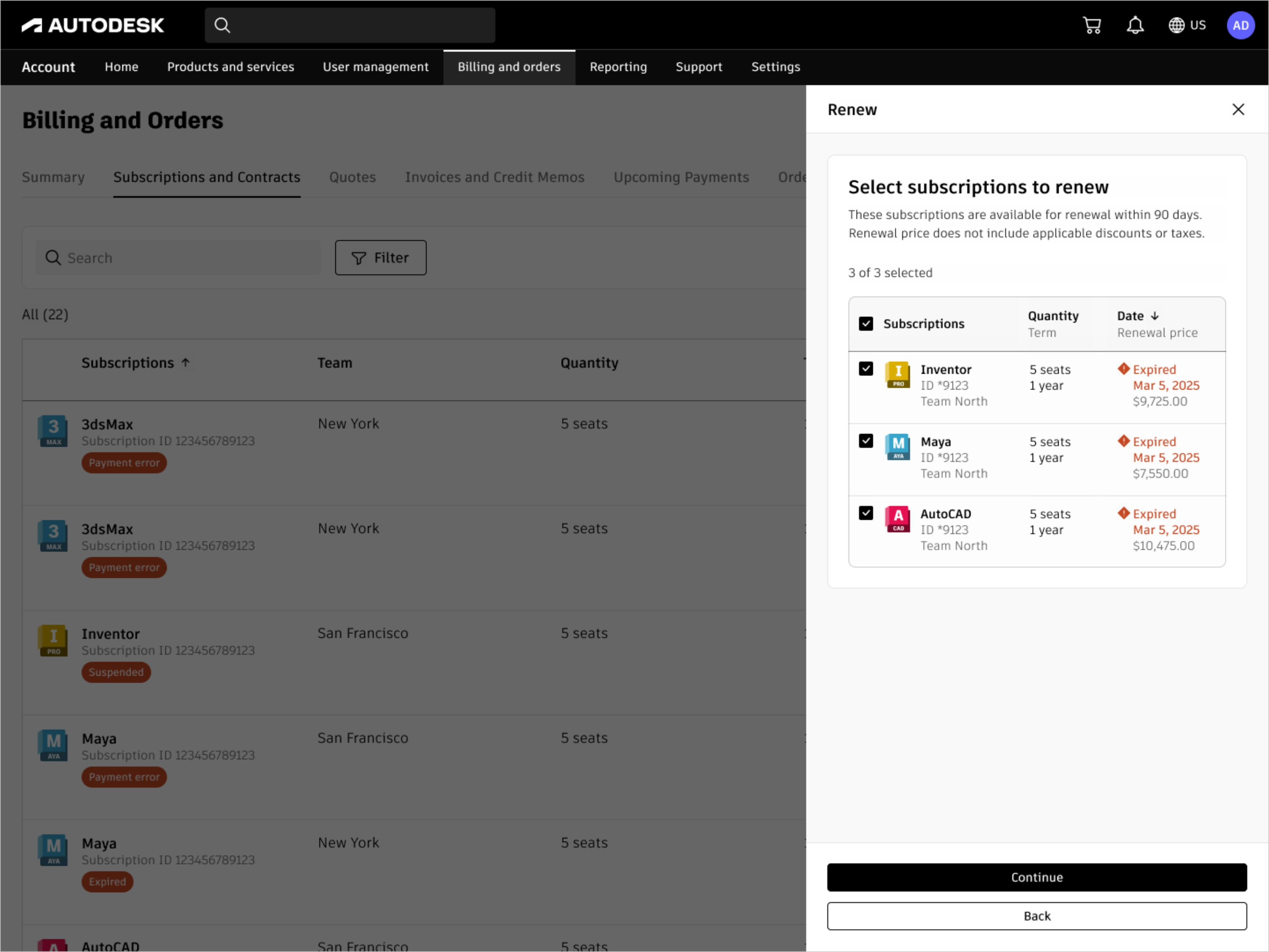Switch to the Upcoming Payments tab
The height and width of the screenshot is (952, 1269).
tap(681, 177)
